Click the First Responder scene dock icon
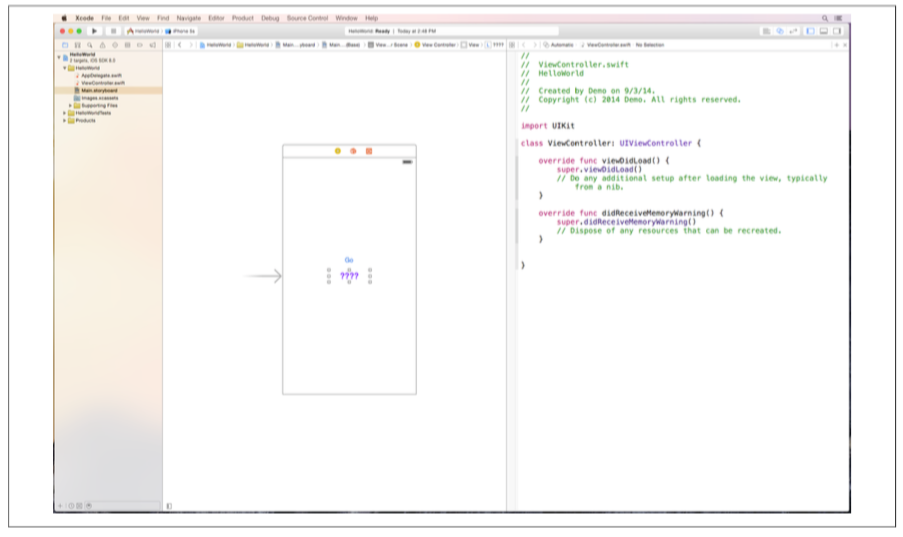This screenshot has width=903, height=537. click(353, 151)
